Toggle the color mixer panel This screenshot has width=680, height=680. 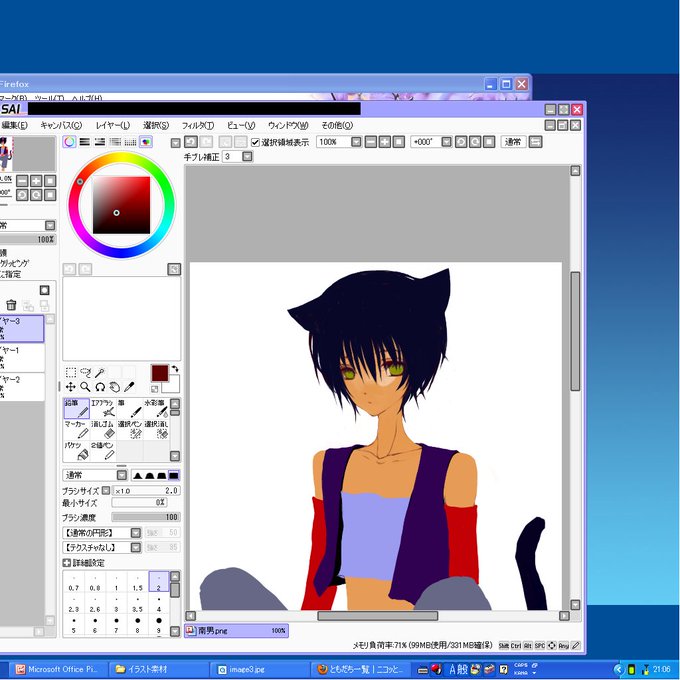pos(115,142)
